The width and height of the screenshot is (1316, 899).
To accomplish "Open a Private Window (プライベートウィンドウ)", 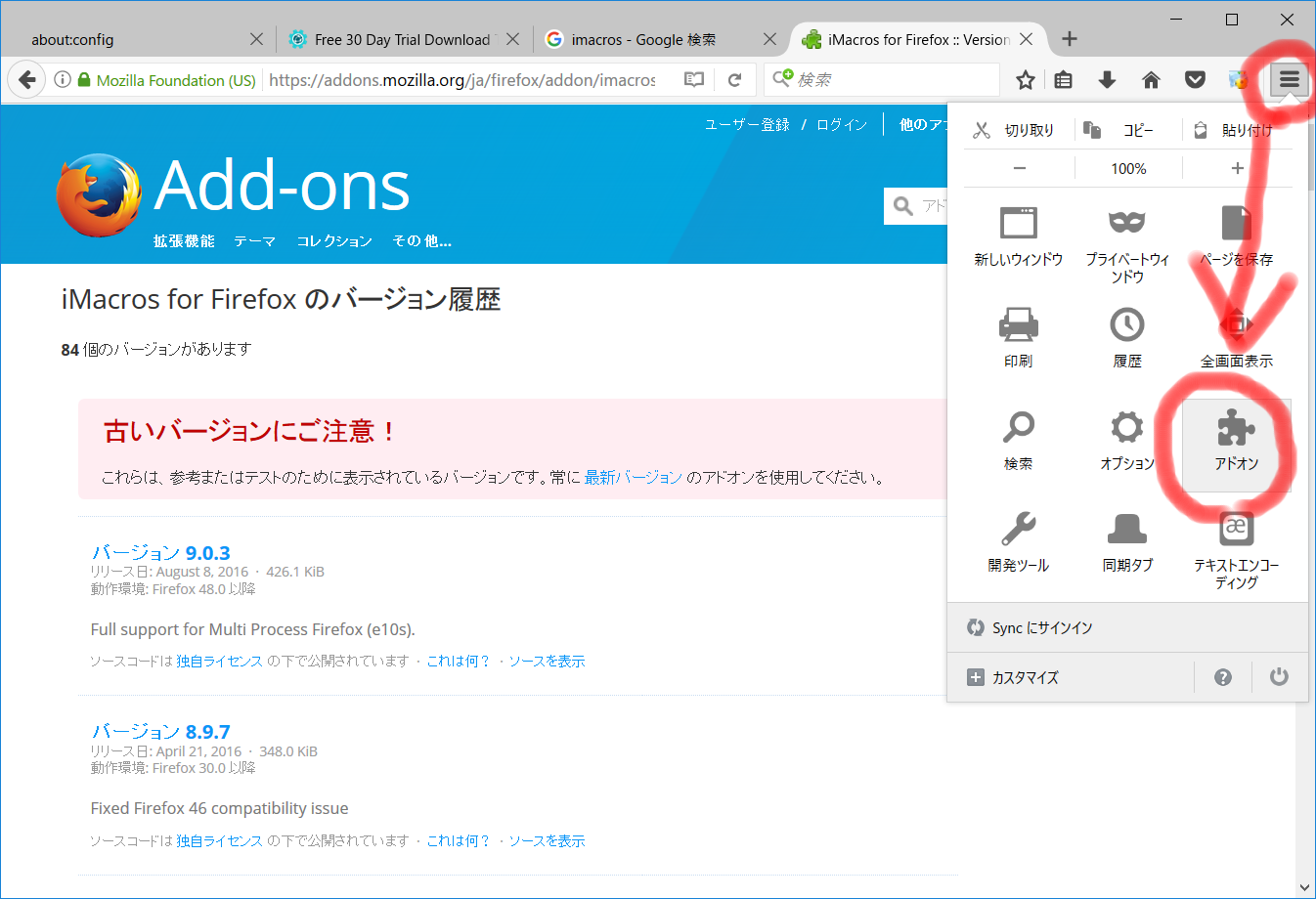I will coord(1127,244).
